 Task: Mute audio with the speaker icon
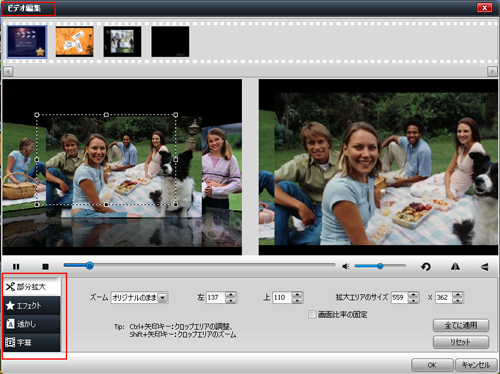pos(346,266)
